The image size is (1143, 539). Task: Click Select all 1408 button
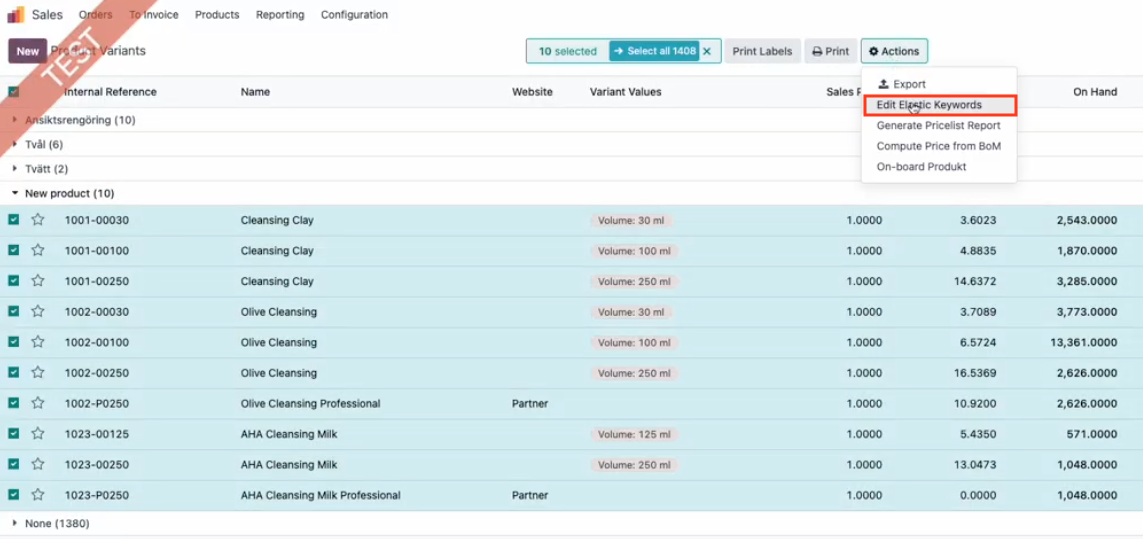pos(654,51)
